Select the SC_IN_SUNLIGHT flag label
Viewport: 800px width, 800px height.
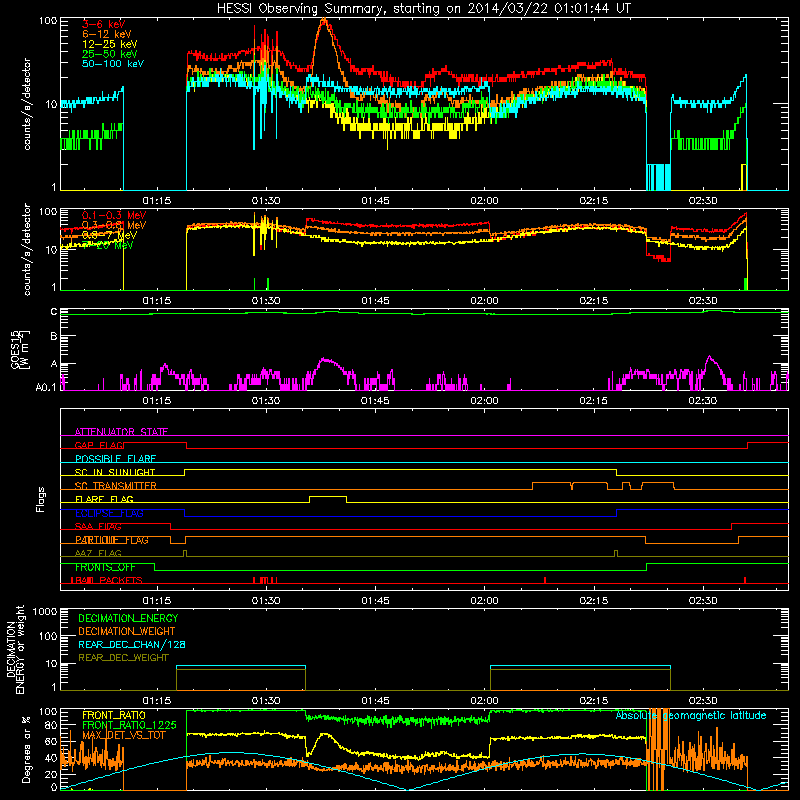tap(115, 472)
